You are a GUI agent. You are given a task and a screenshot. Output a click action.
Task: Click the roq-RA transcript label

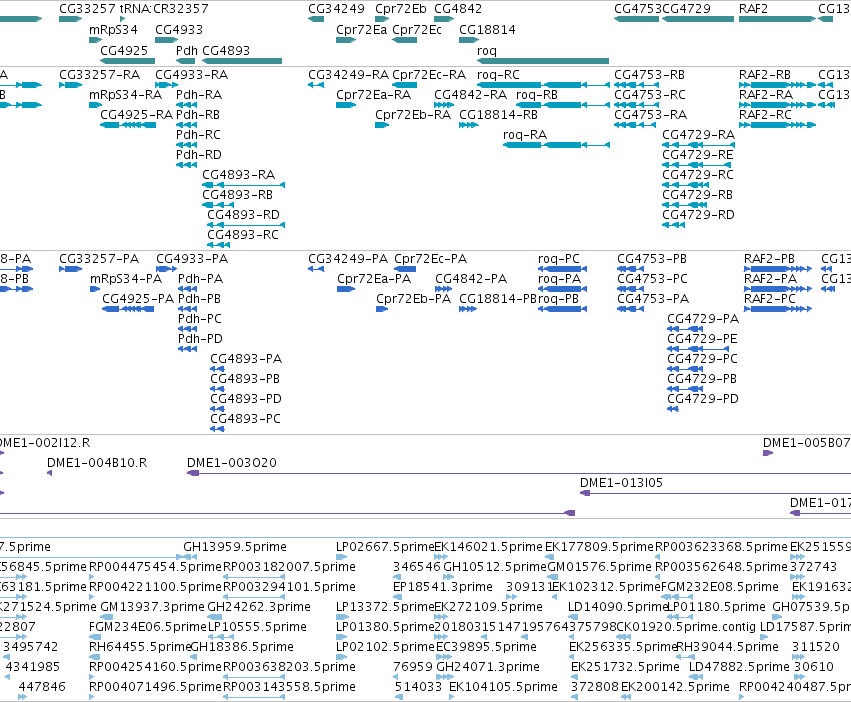point(525,135)
